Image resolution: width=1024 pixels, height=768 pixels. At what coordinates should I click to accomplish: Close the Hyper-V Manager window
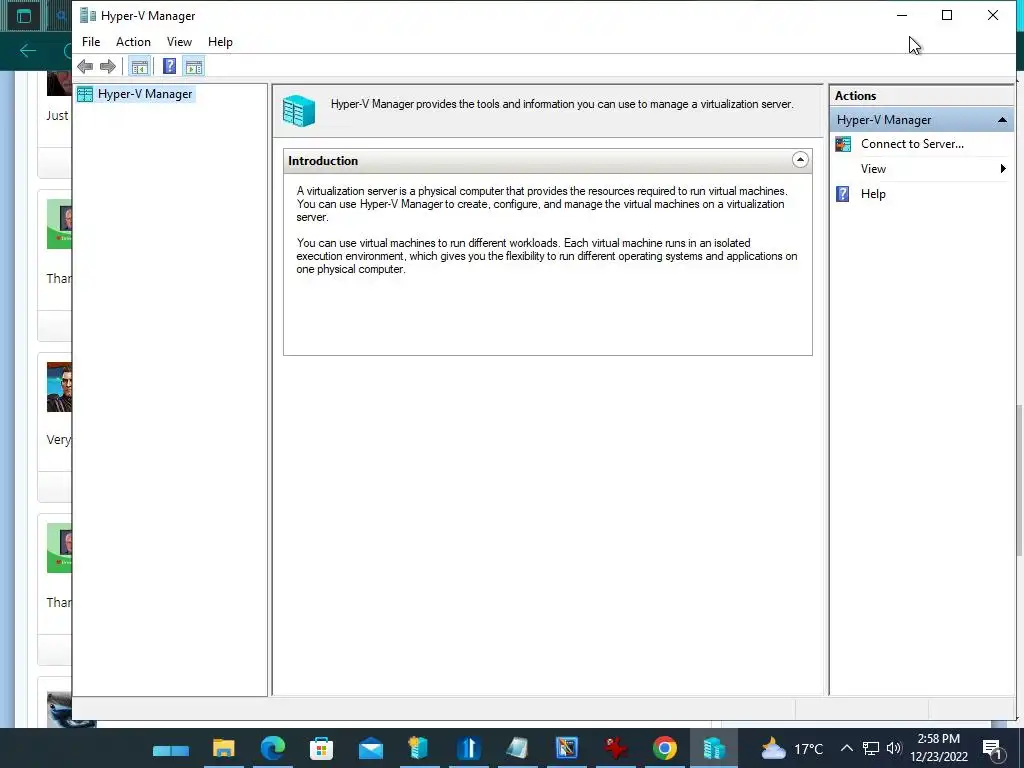(993, 15)
